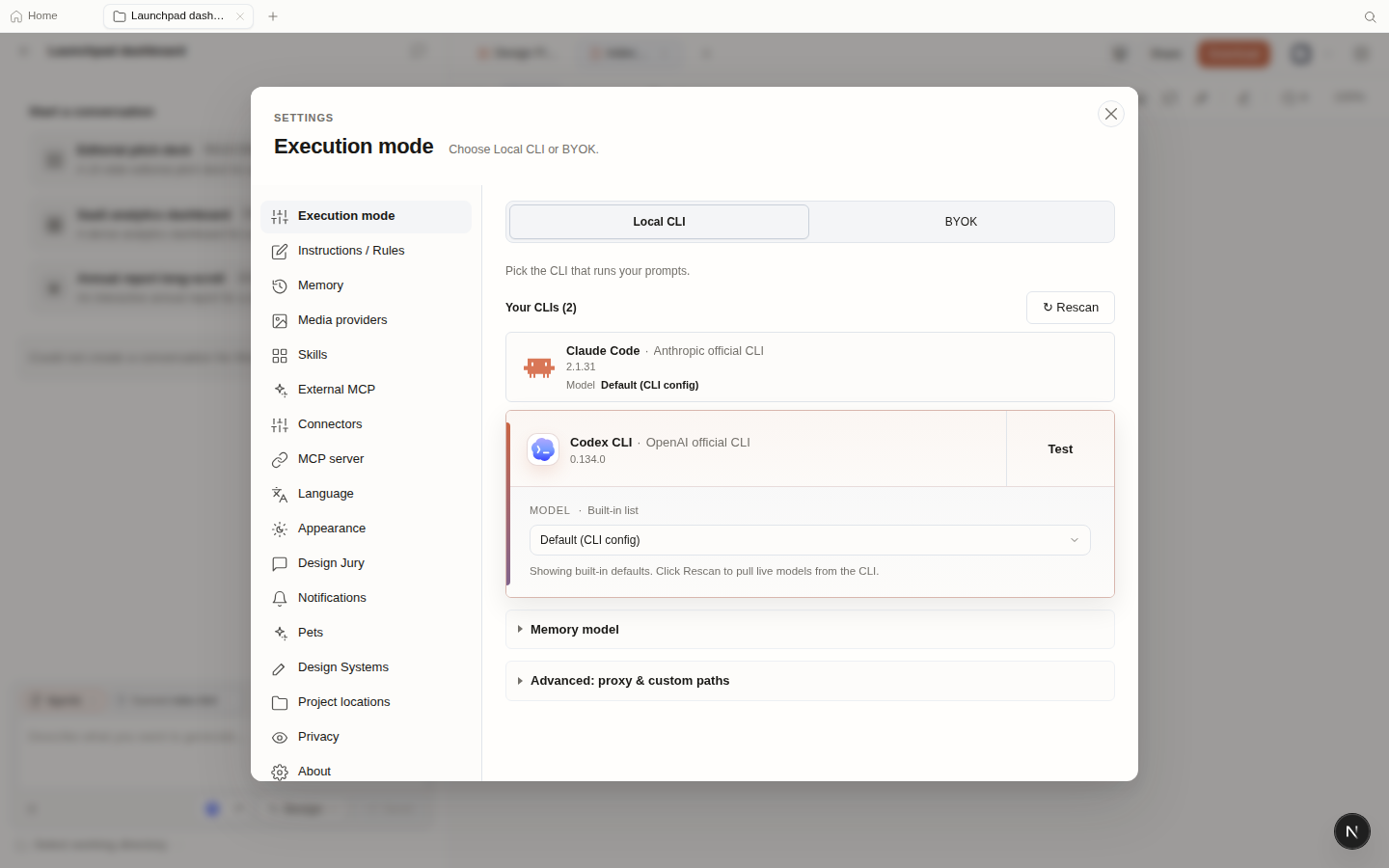Viewport: 1389px width, 868px height.
Task: Close the Launchpad dashboard tab
Action: pyautogui.click(x=240, y=16)
